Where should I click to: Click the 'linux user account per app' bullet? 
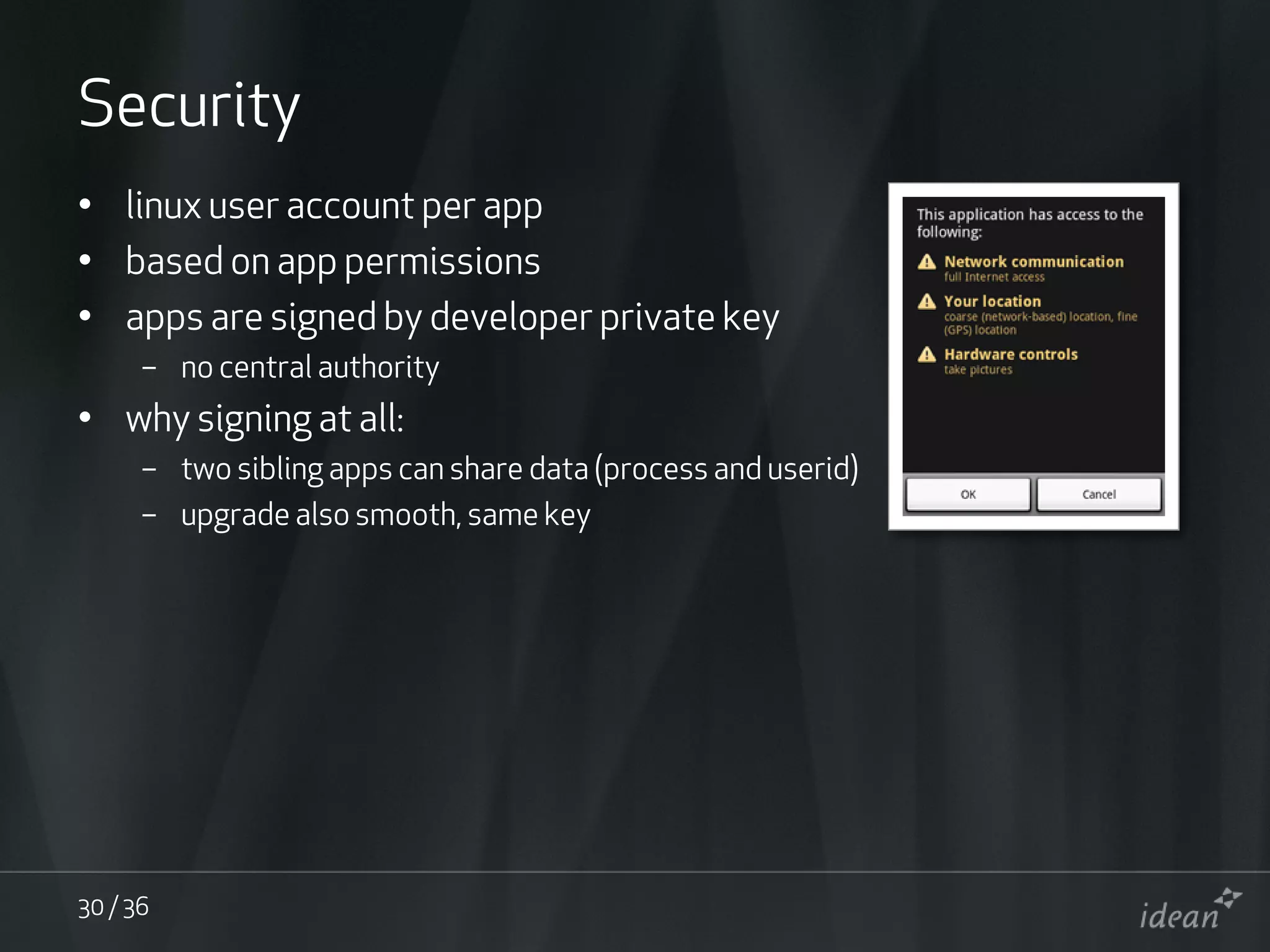[334, 206]
